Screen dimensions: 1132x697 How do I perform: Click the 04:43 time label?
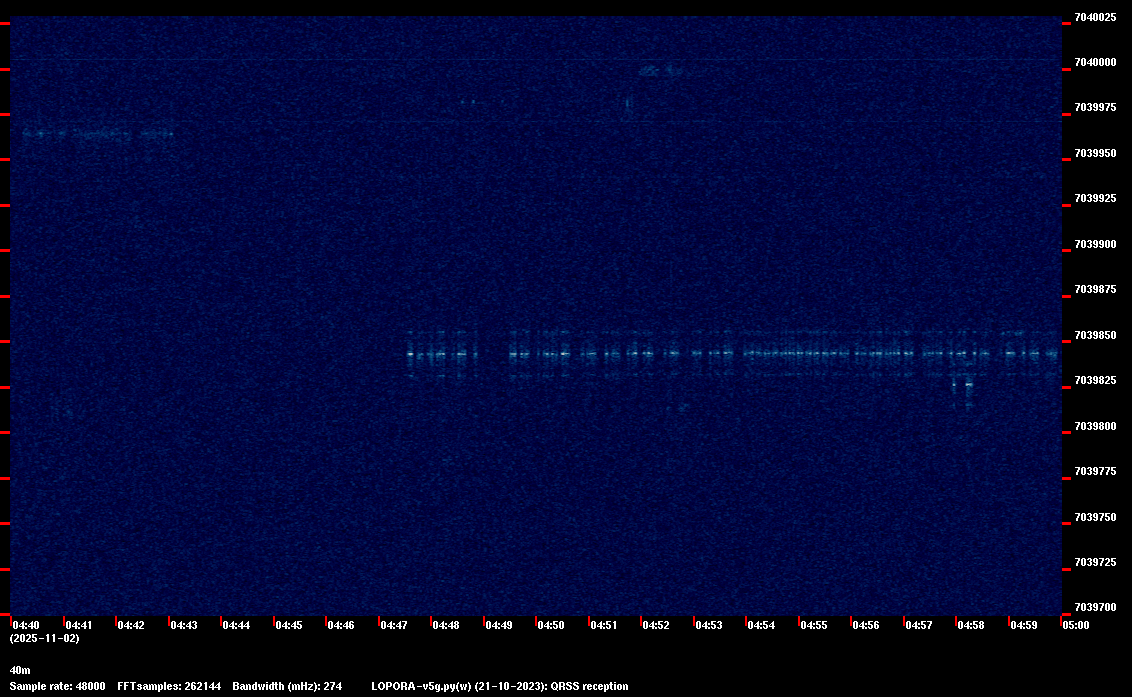183,625
